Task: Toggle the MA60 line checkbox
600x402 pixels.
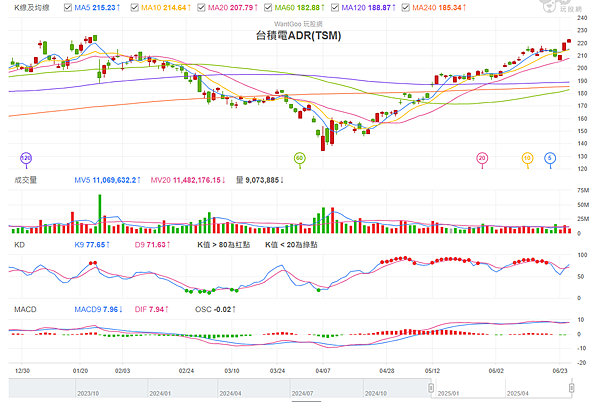Action: click(x=268, y=8)
